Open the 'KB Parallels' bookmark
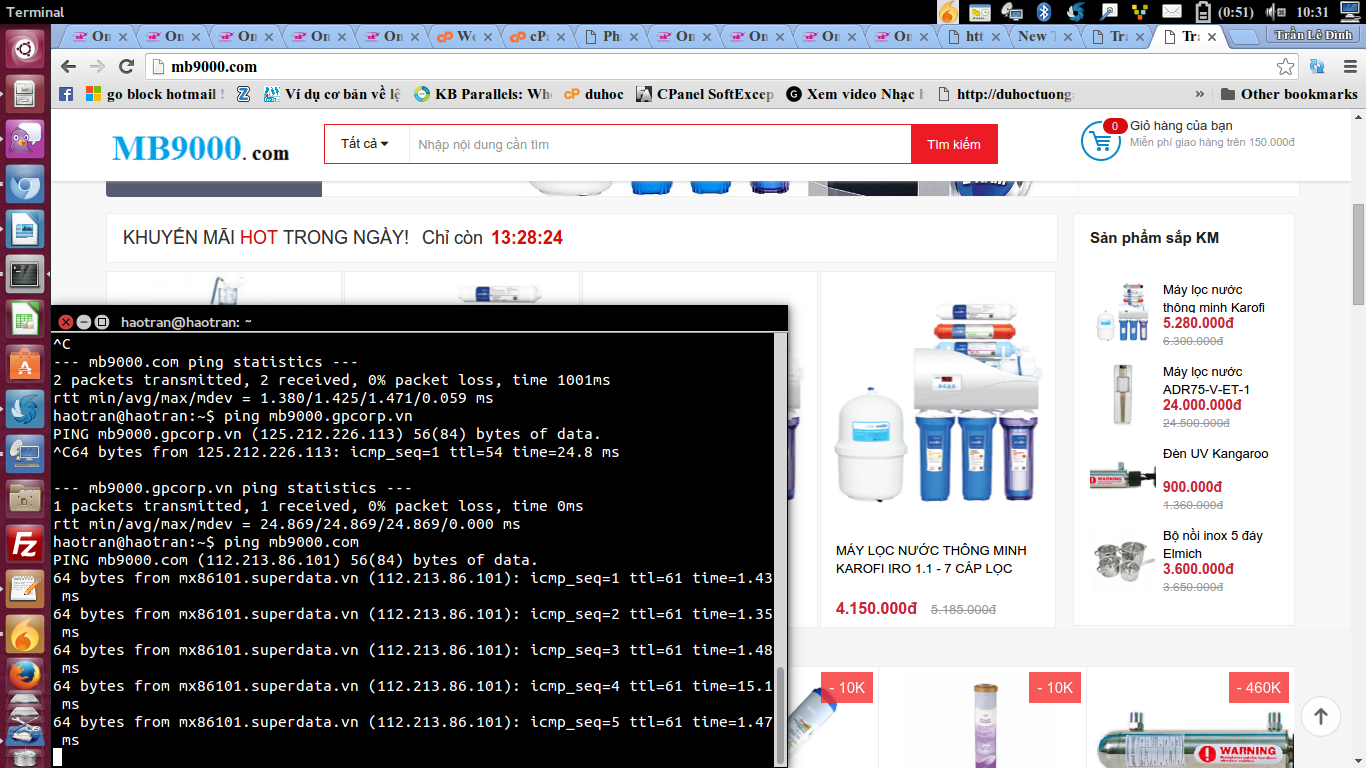Viewport: 1366px width, 768px height. (482, 94)
